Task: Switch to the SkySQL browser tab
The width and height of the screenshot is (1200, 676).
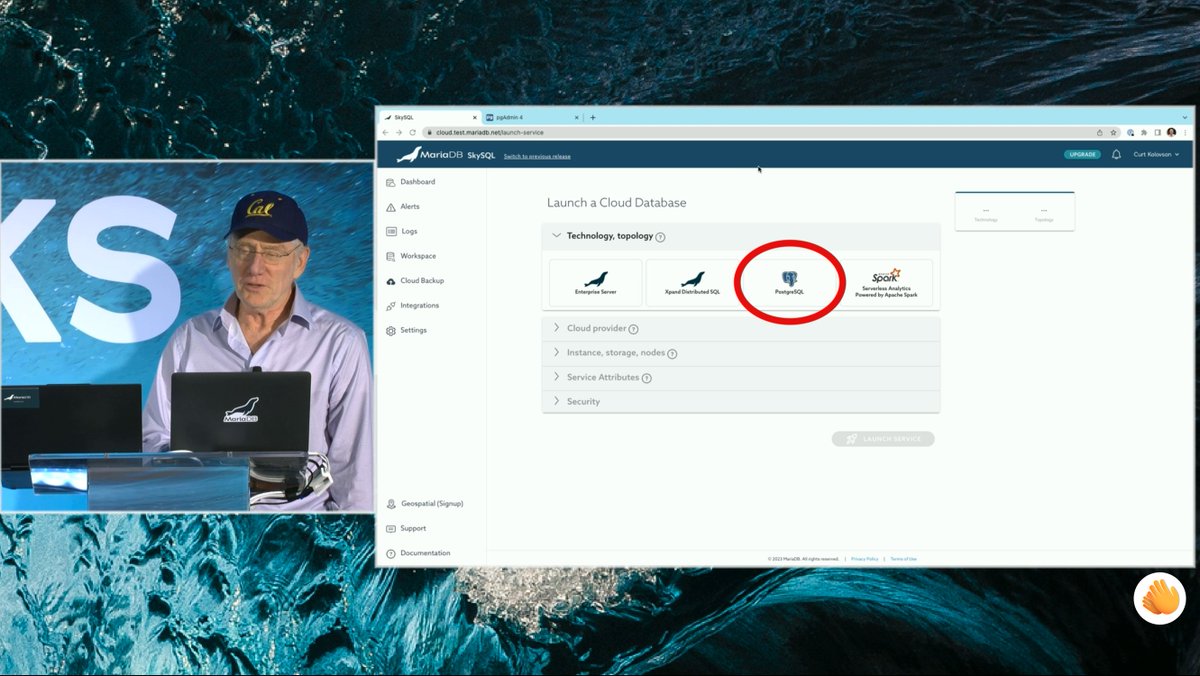Action: click(x=430, y=117)
